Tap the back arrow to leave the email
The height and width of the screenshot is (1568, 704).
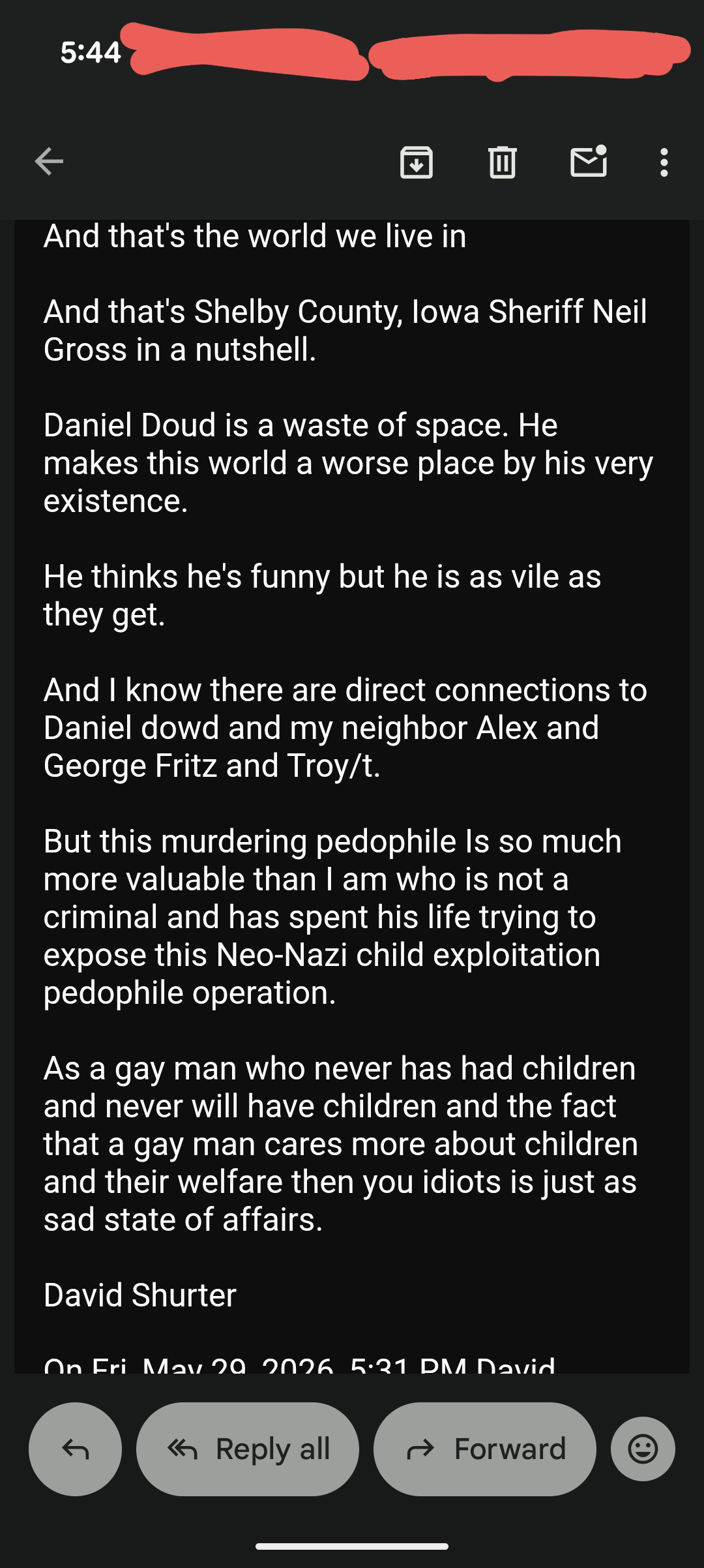tap(49, 162)
